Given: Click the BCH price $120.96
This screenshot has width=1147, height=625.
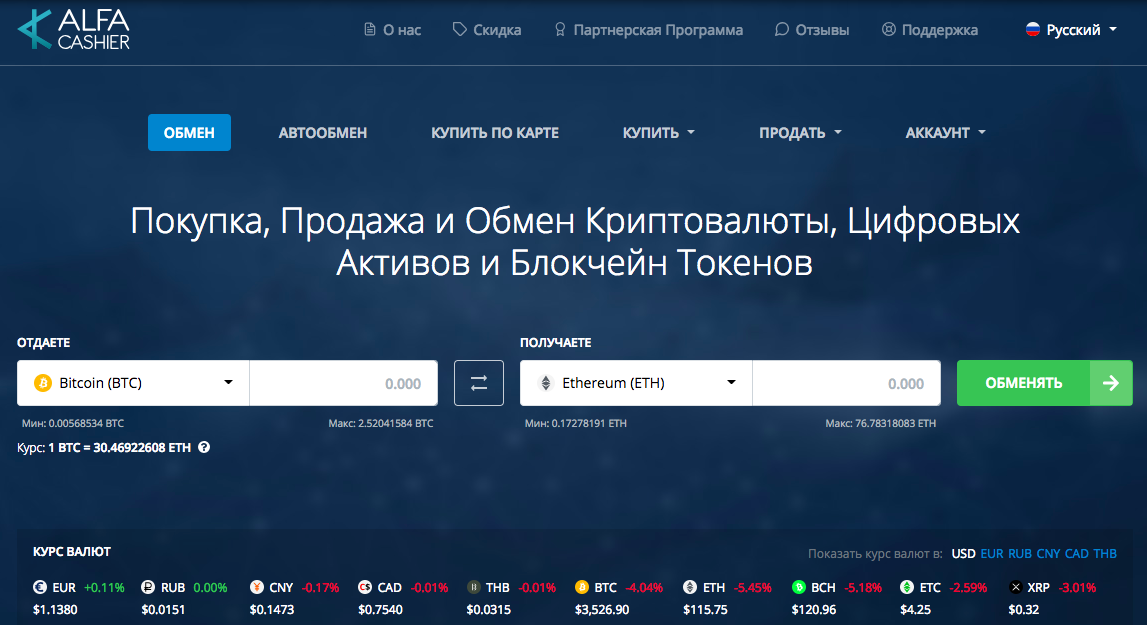Looking at the screenshot, I should (x=813, y=609).
